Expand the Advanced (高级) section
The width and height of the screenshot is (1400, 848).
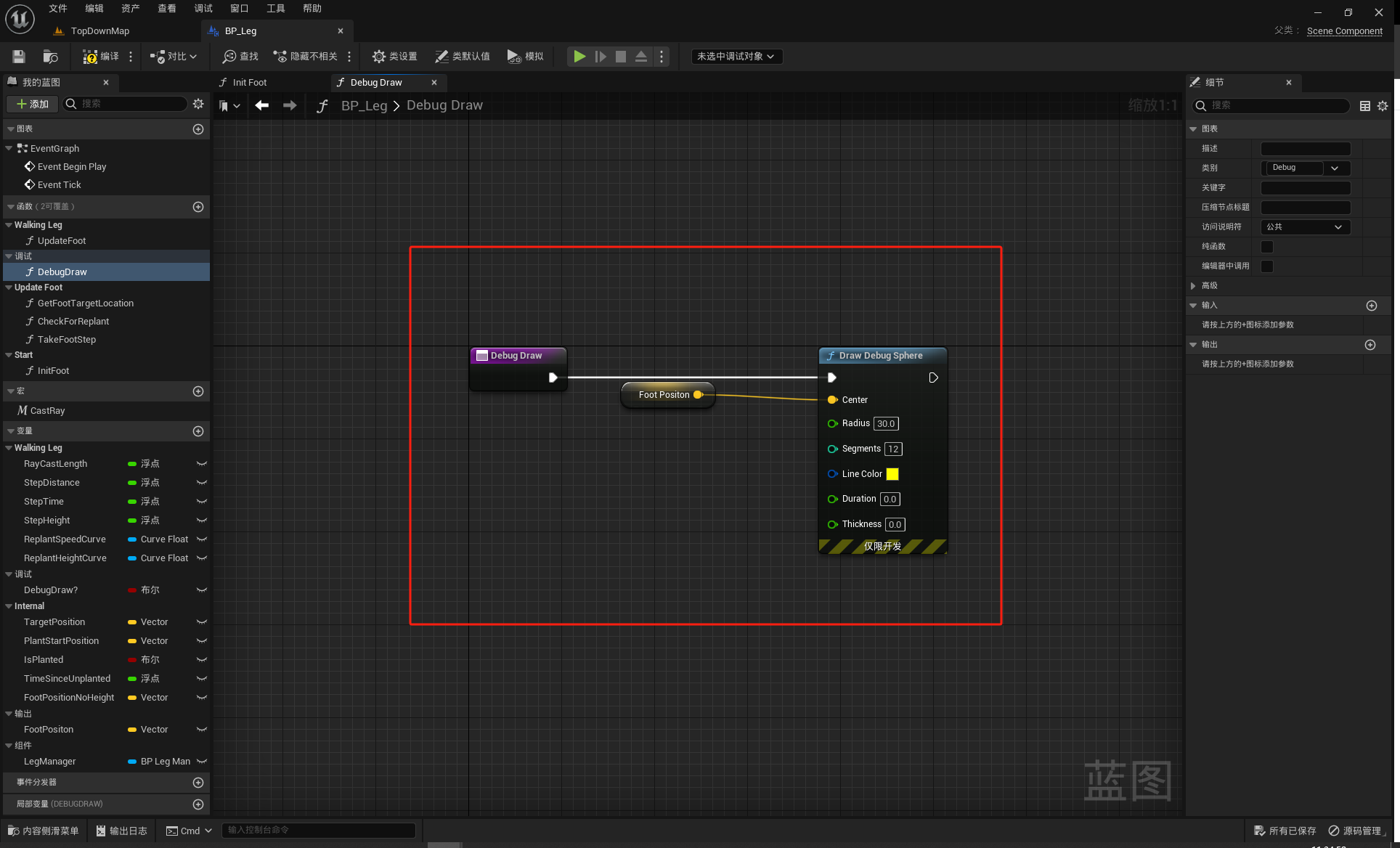tap(1193, 286)
